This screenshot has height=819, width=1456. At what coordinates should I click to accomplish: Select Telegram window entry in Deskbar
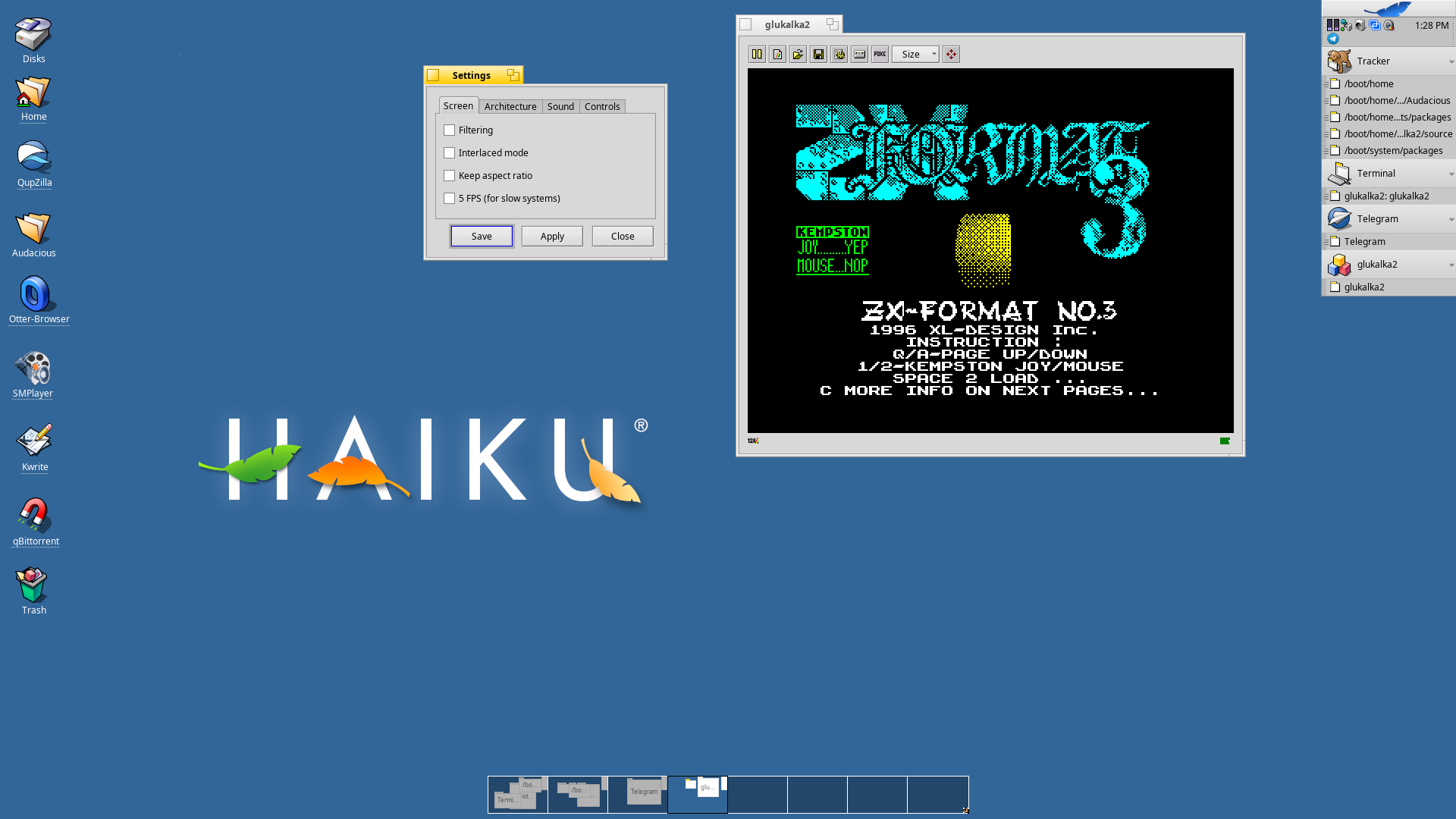(1389, 242)
